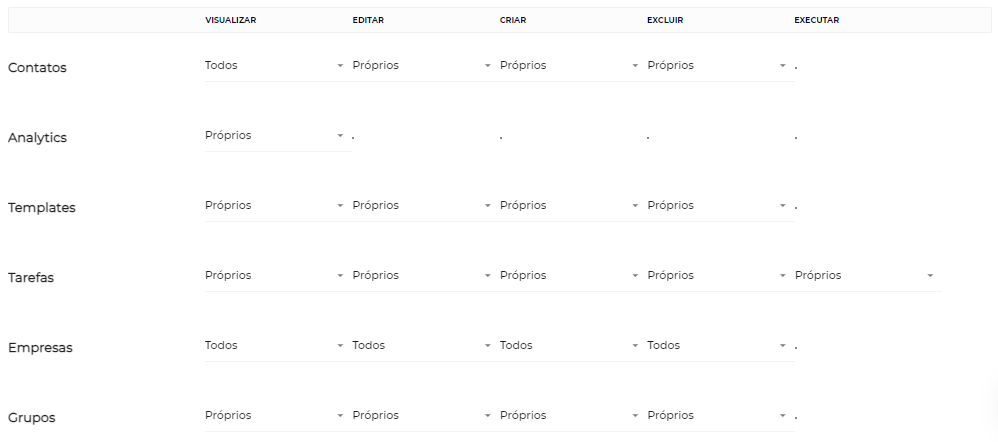
Task: Open the Templates Editar permission dropdown
Action: (422, 206)
